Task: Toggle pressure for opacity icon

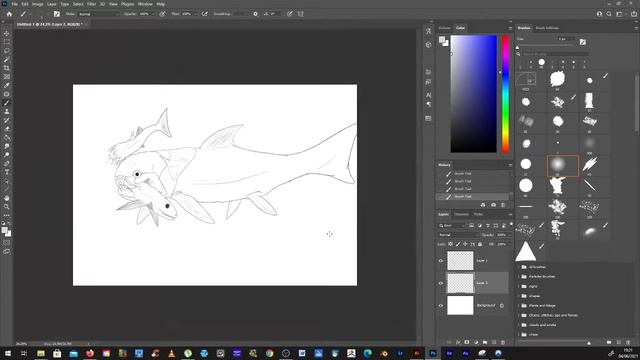Action: [162, 14]
